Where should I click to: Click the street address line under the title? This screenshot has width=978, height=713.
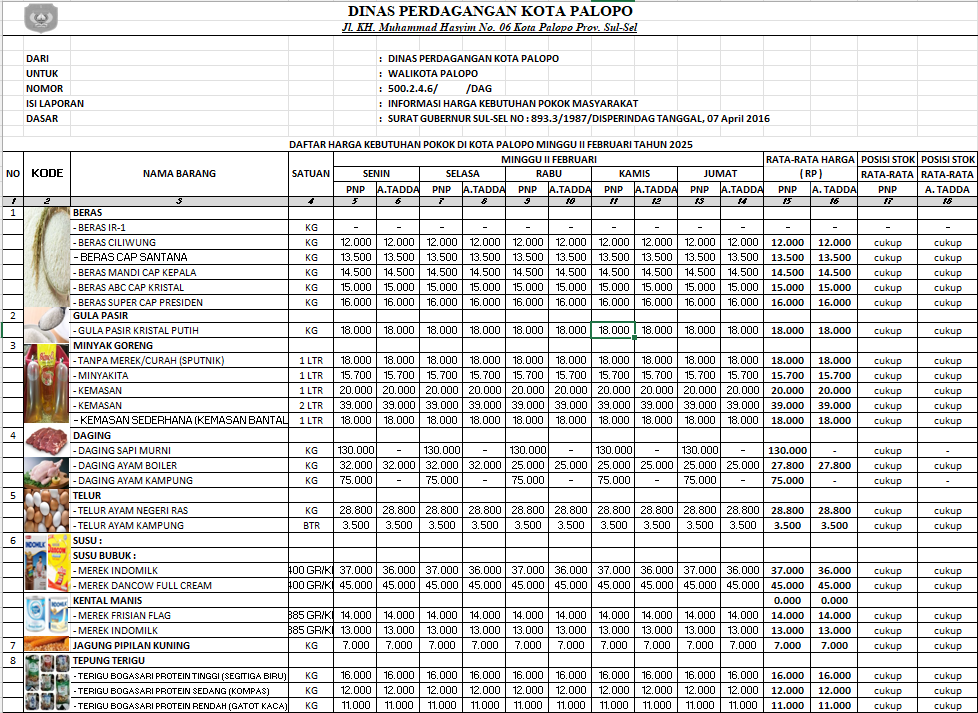click(490, 27)
